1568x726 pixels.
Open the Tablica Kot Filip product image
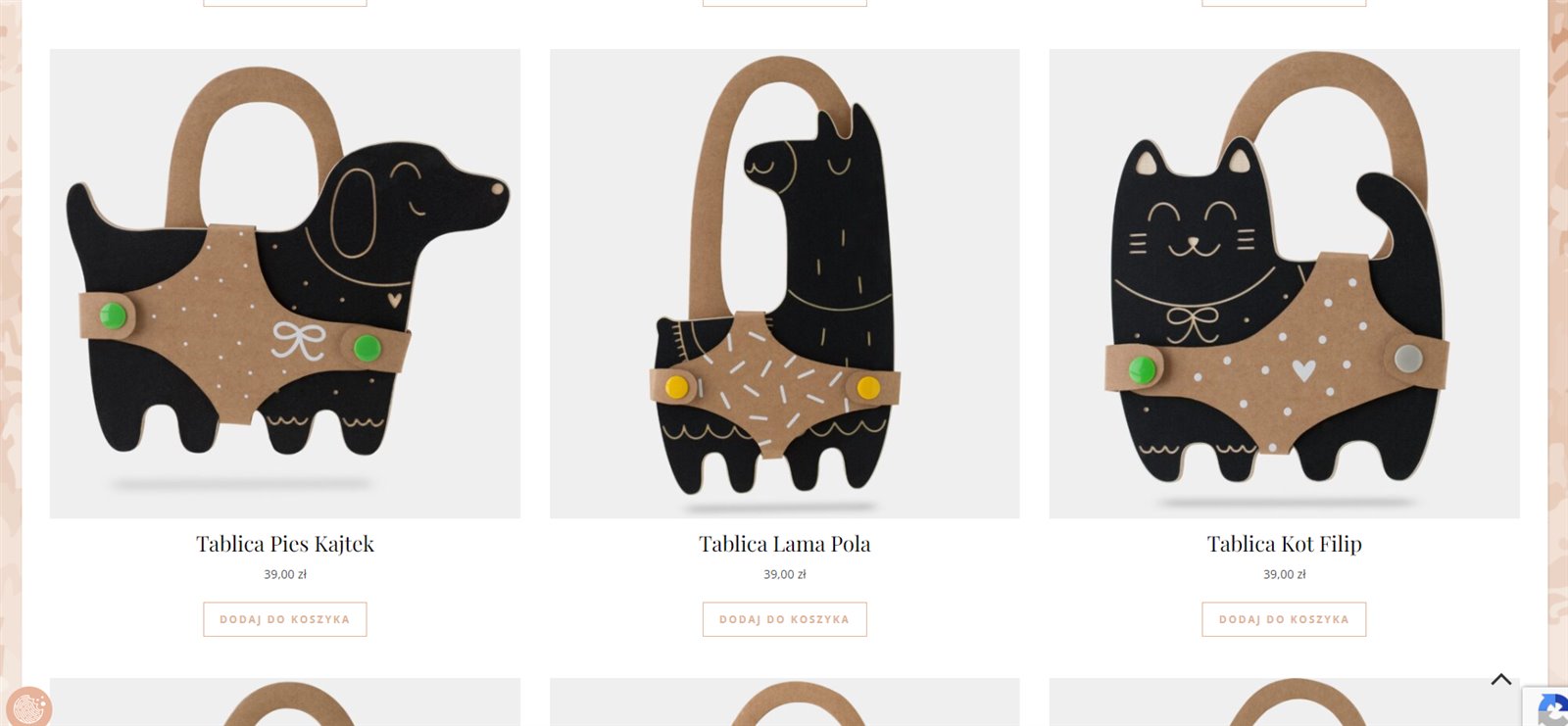coord(1284,283)
